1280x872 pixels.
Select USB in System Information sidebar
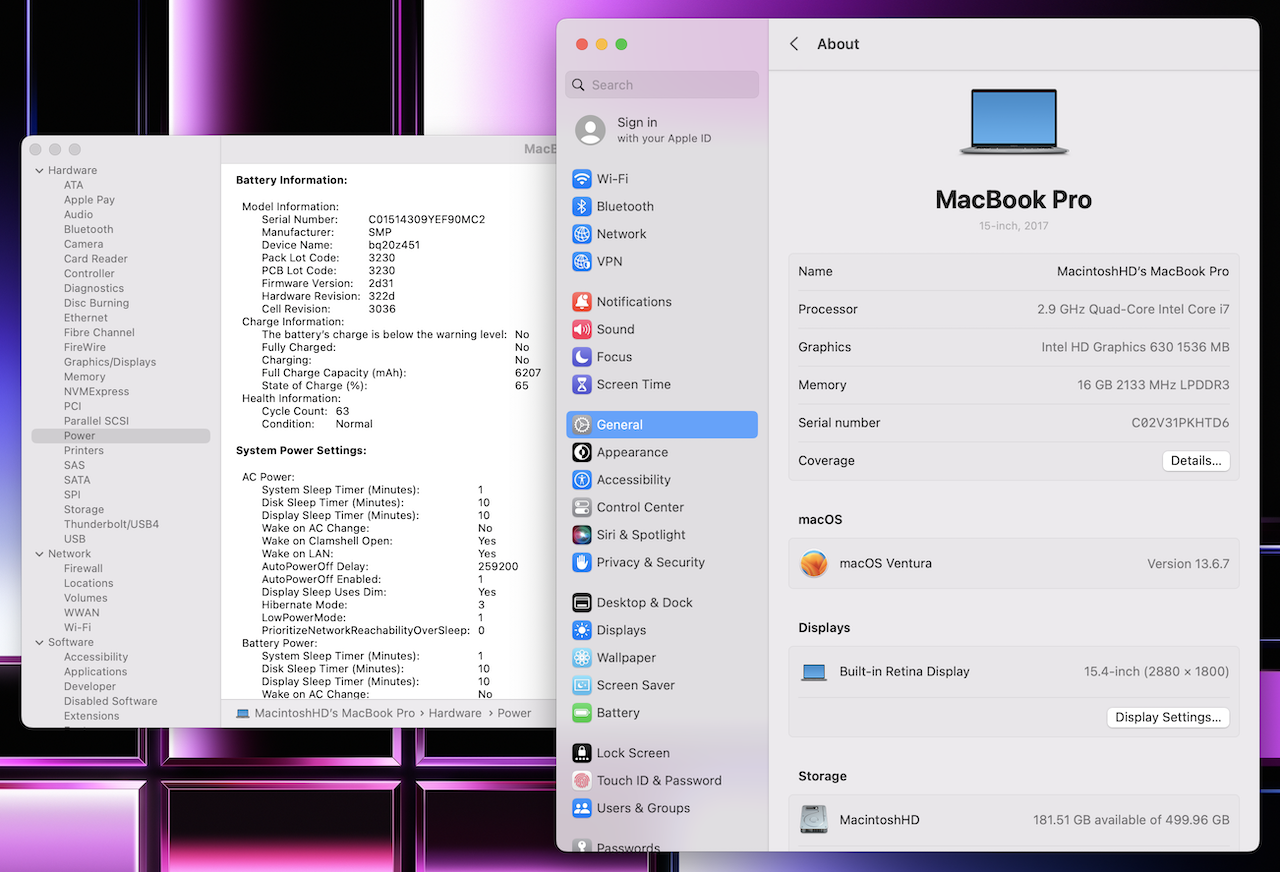click(75, 539)
